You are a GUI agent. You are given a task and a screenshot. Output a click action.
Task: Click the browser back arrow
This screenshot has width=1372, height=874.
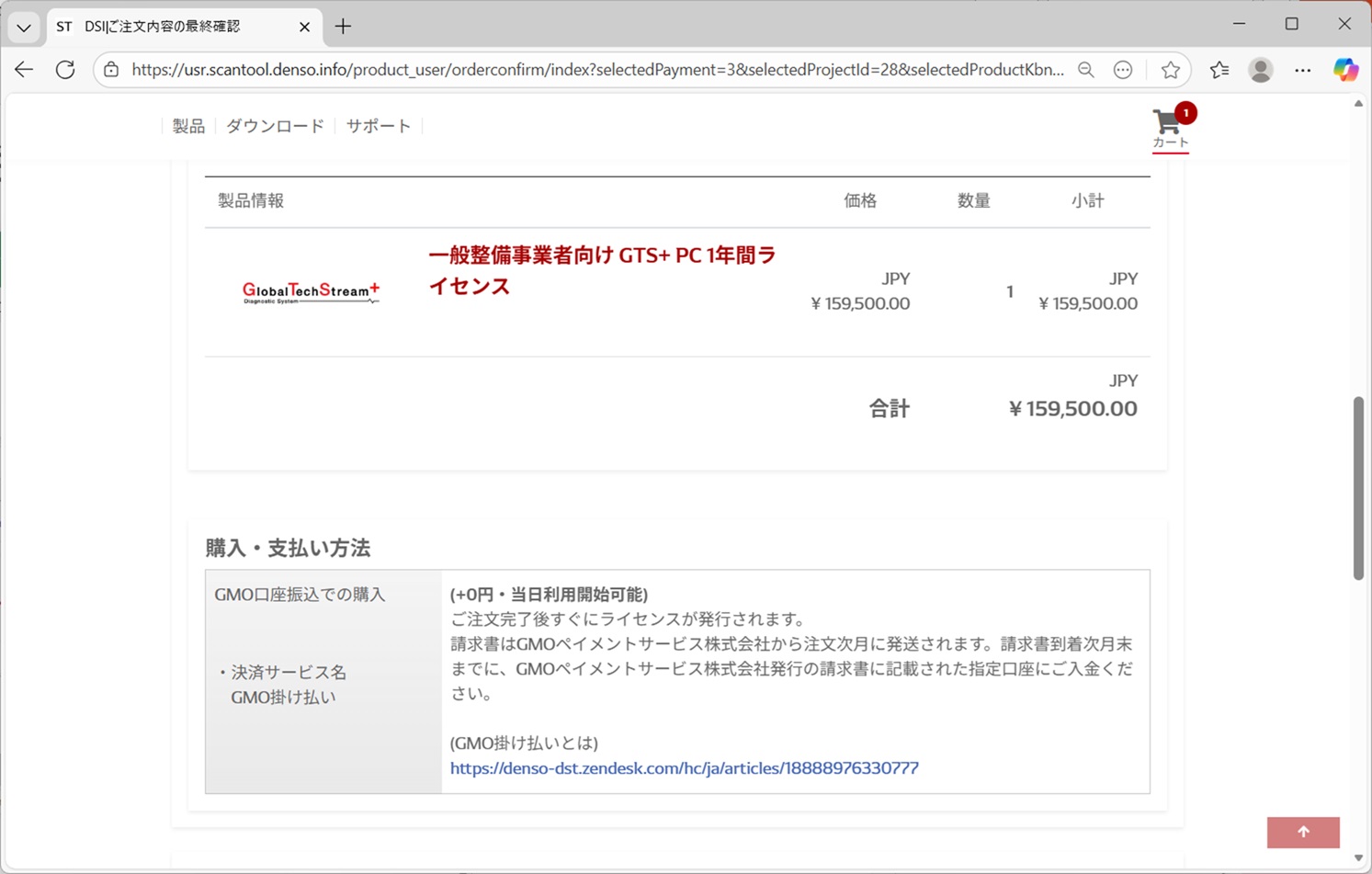click(24, 70)
